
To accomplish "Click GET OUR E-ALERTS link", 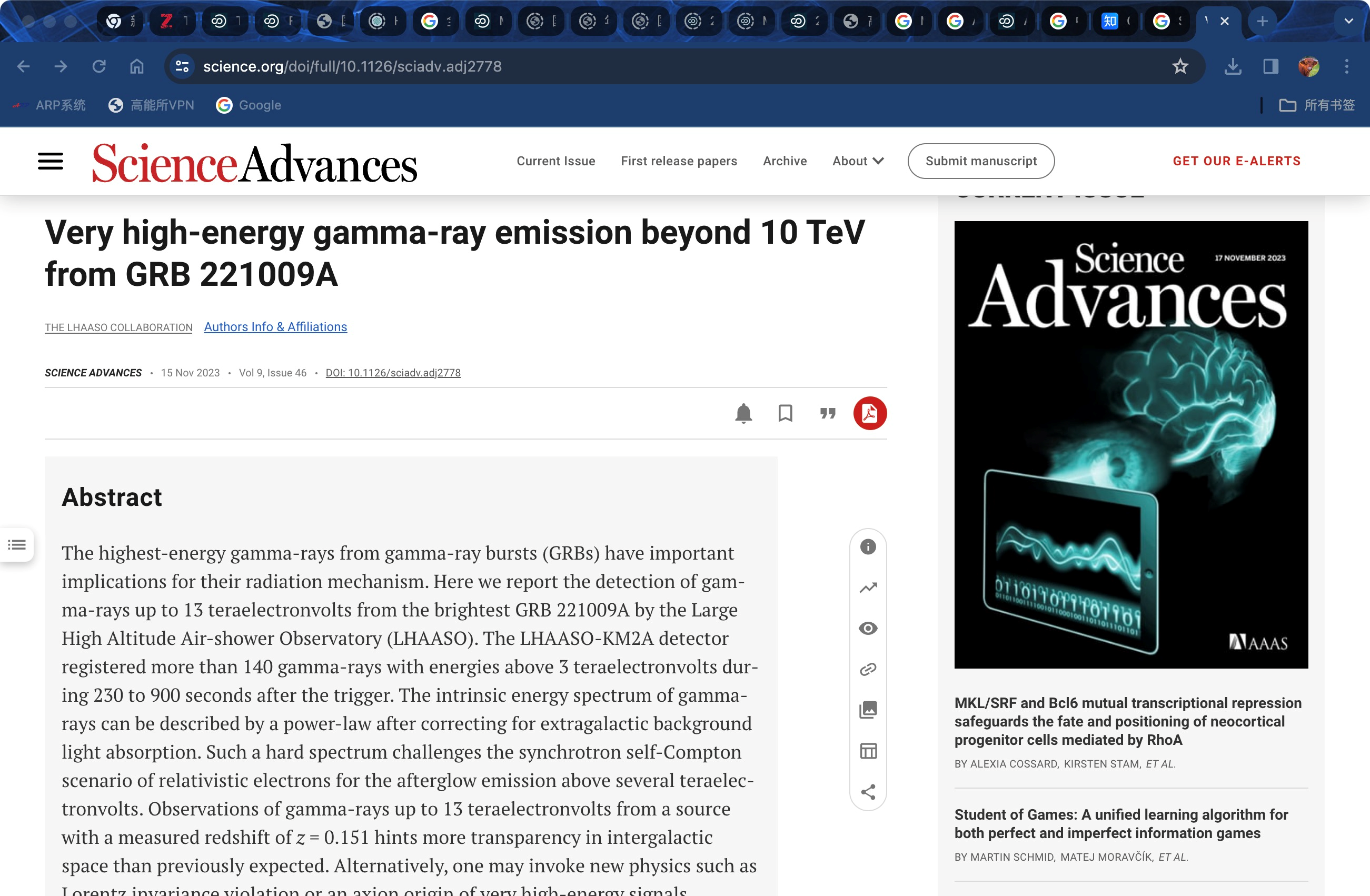I will coord(1236,161).
